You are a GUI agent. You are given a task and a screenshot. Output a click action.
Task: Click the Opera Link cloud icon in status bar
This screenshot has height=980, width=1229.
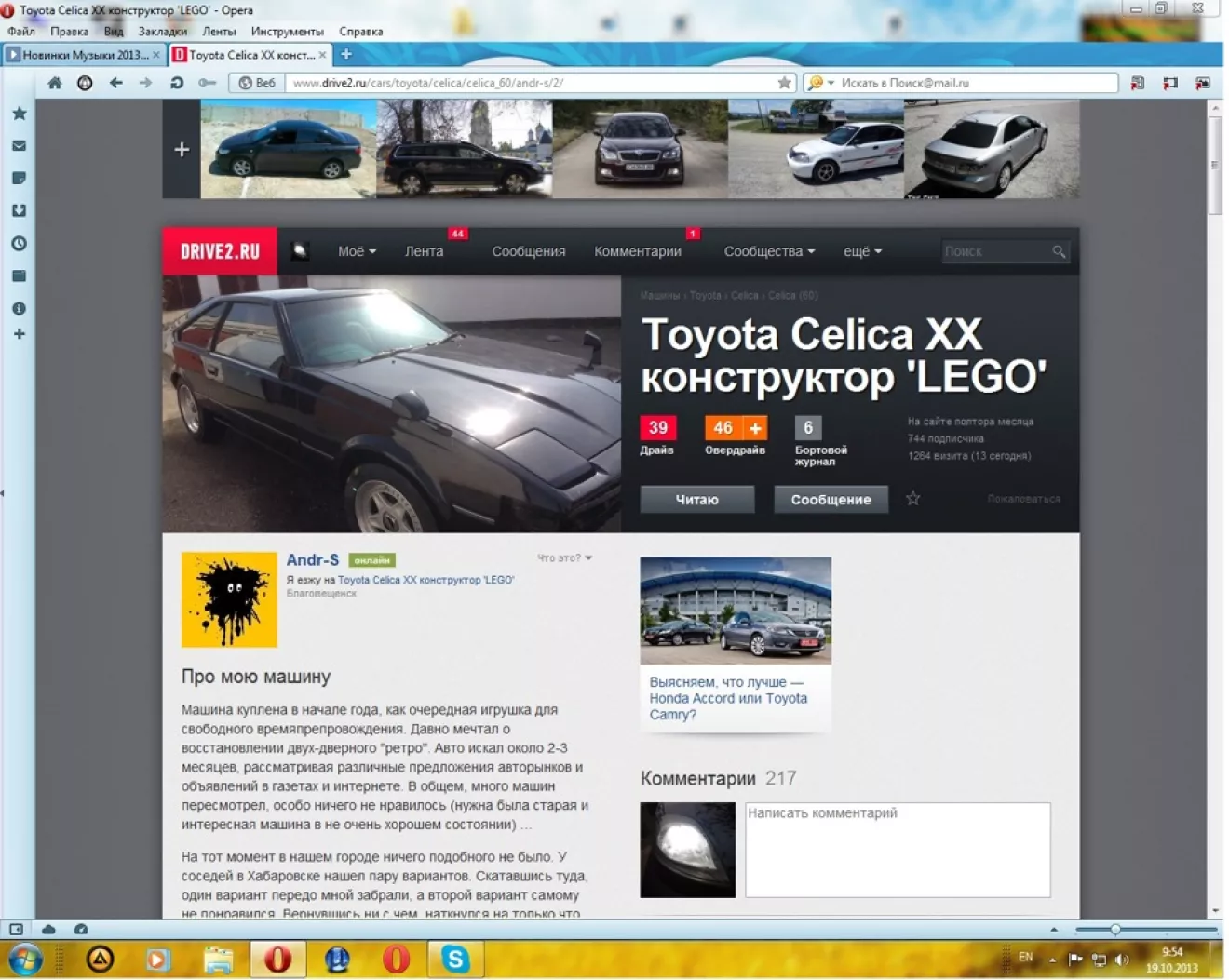(48, 929)
